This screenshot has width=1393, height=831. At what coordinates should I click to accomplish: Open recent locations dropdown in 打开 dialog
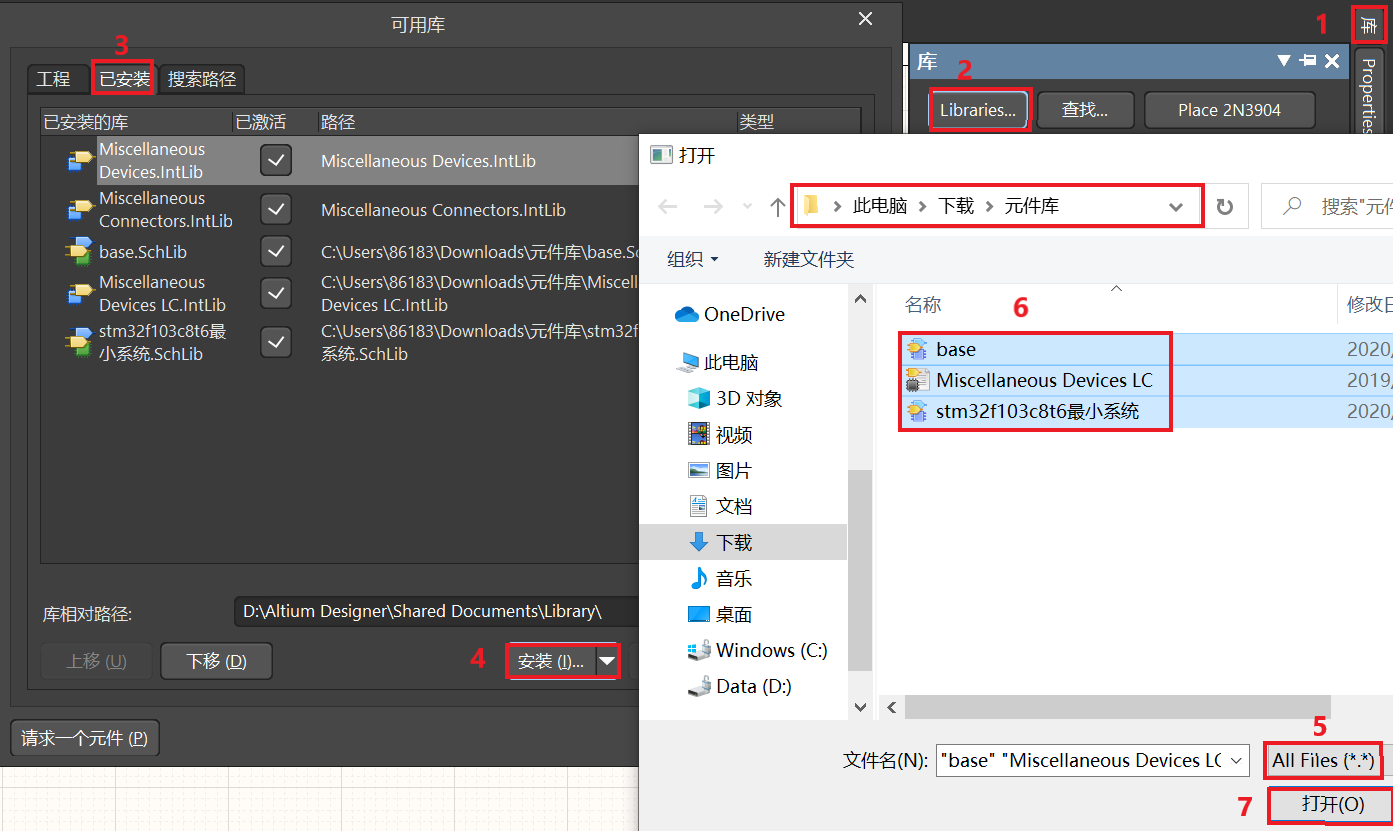point(749,207)
